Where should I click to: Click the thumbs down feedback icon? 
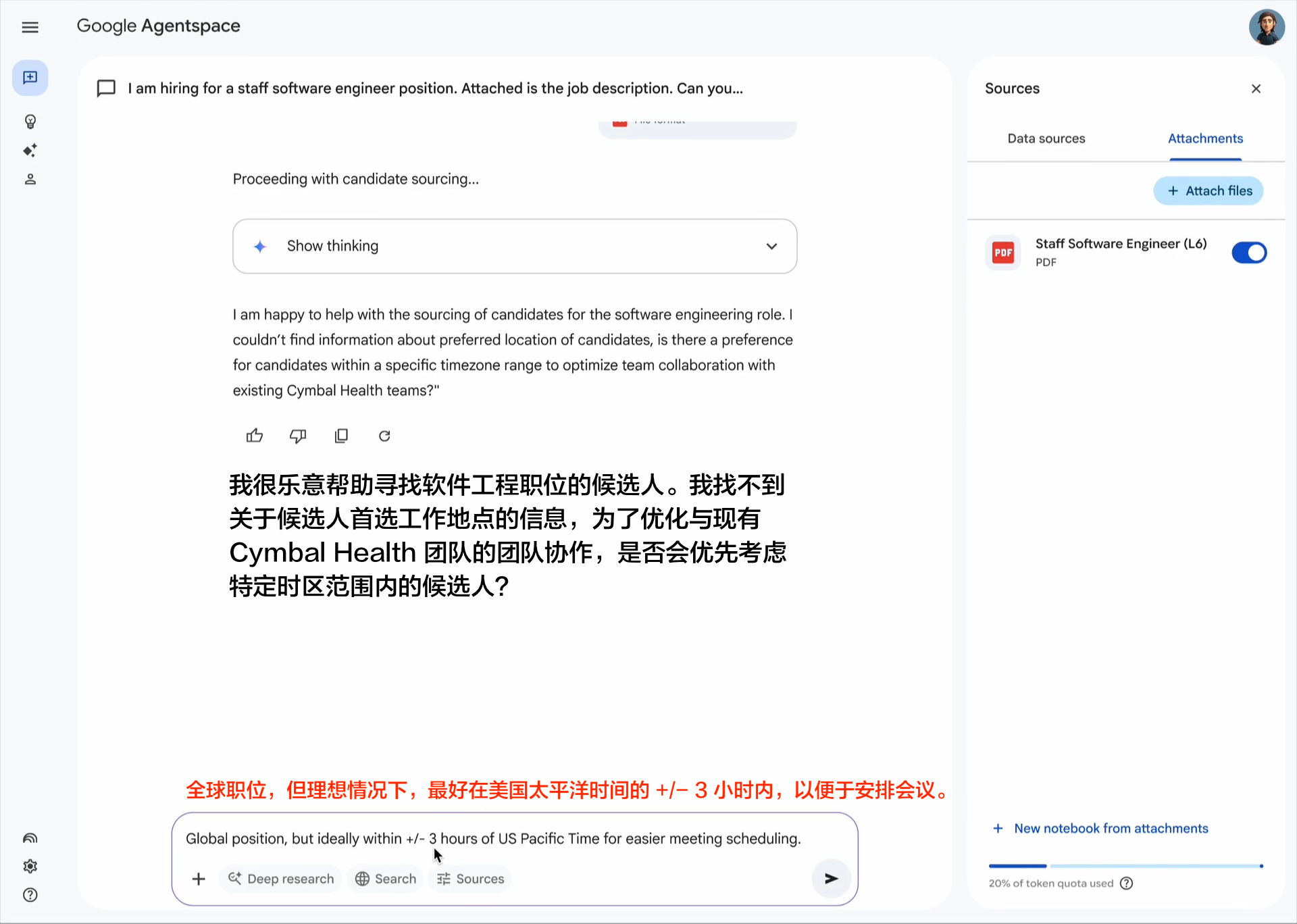[x=298, y=436]
